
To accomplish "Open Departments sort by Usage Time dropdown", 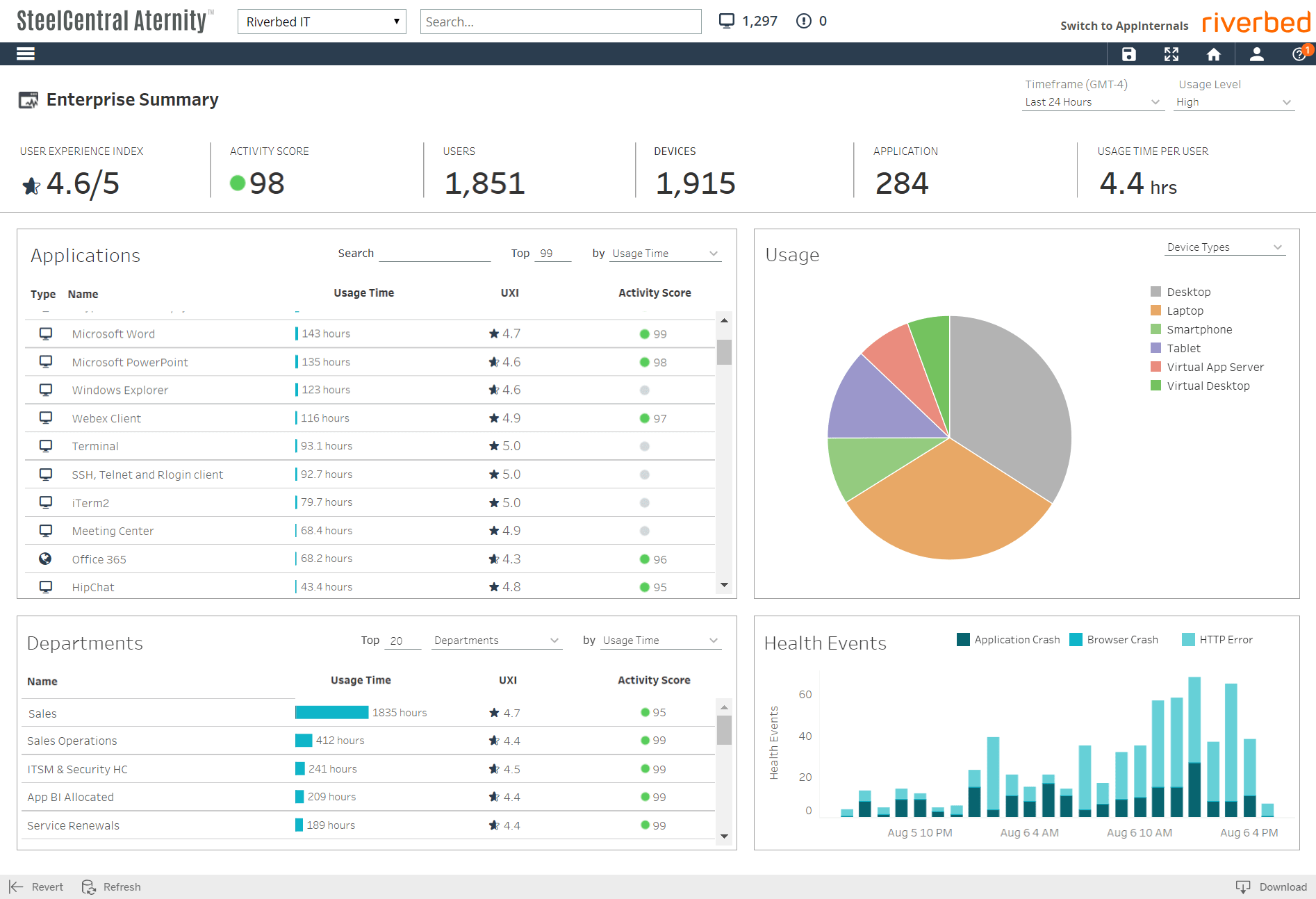I will click(x=661, y=641).
